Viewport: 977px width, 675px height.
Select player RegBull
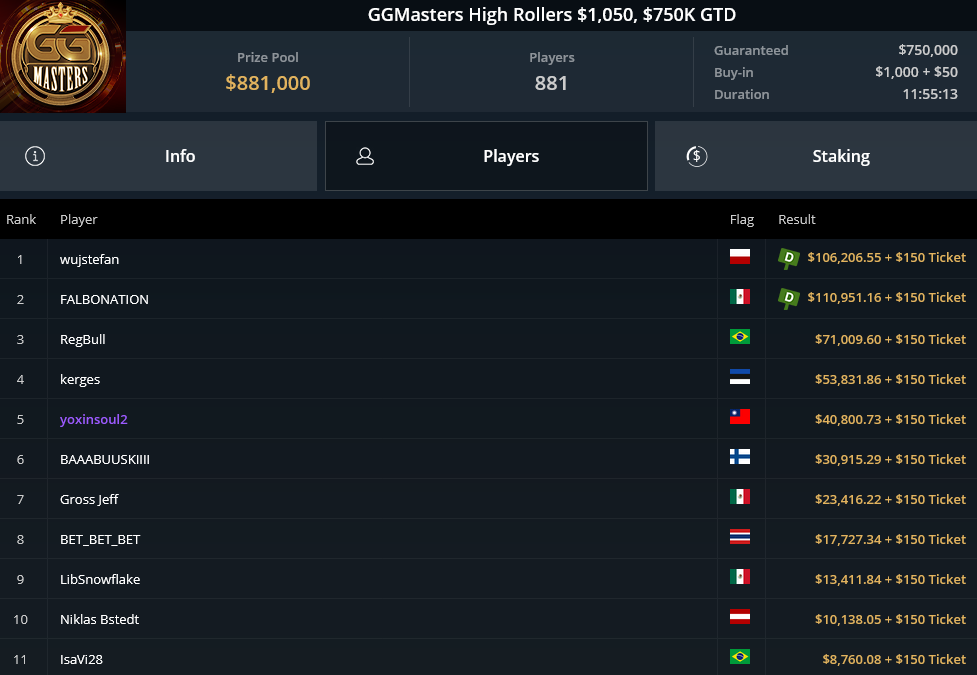pos(82,339)
